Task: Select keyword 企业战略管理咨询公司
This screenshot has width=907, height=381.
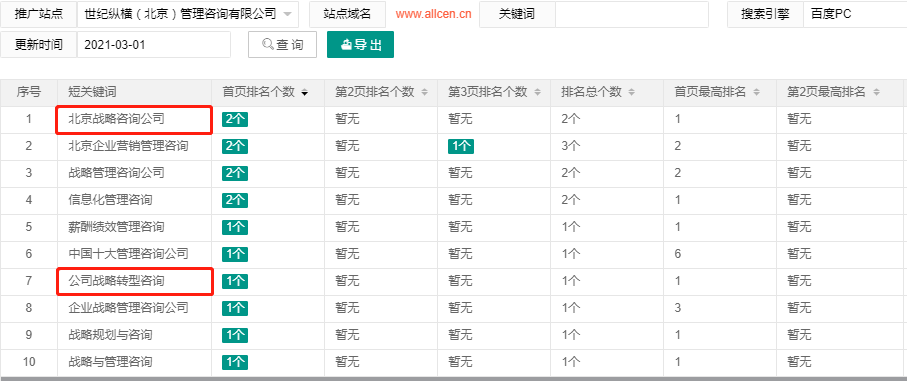Action: click(x=128, y=308)
